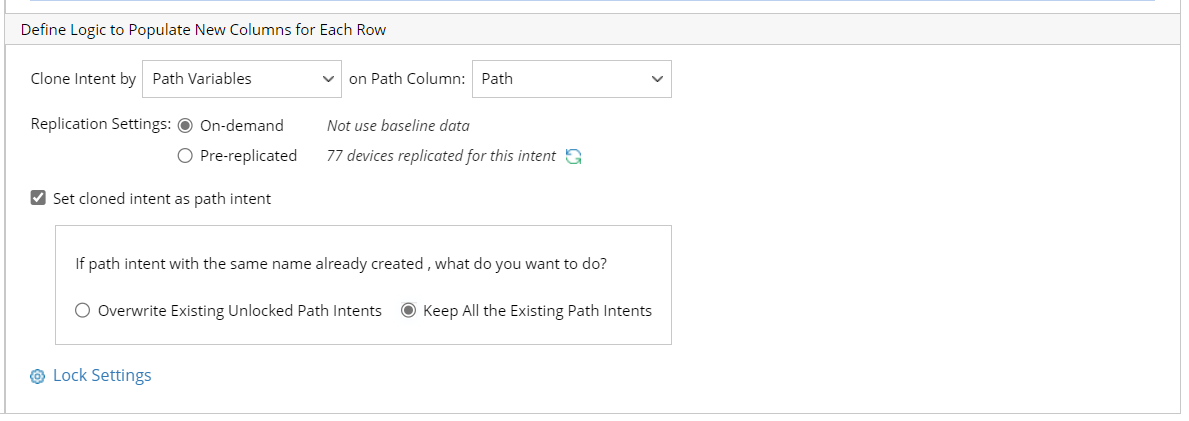The image size is (1189, 421).
Task: Click the chevron arrow on Path box
Action: pyautogui.click(x=657, y=79)
